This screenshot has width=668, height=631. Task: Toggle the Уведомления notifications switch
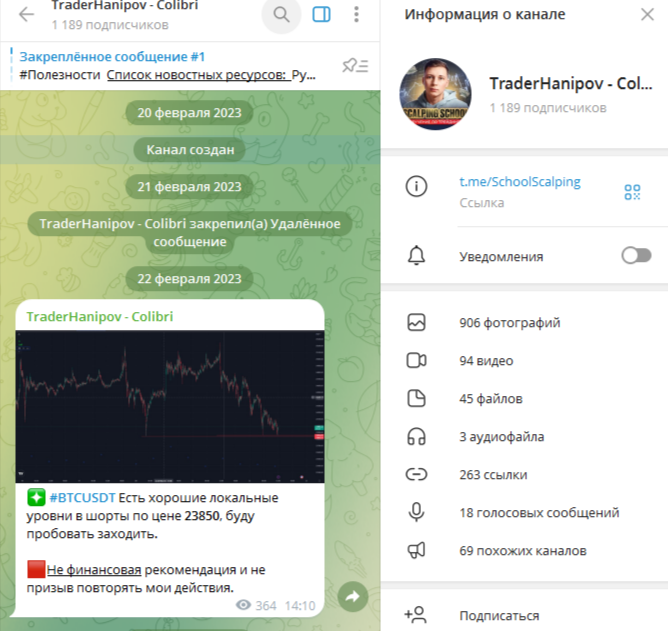(x=636, y=256)
